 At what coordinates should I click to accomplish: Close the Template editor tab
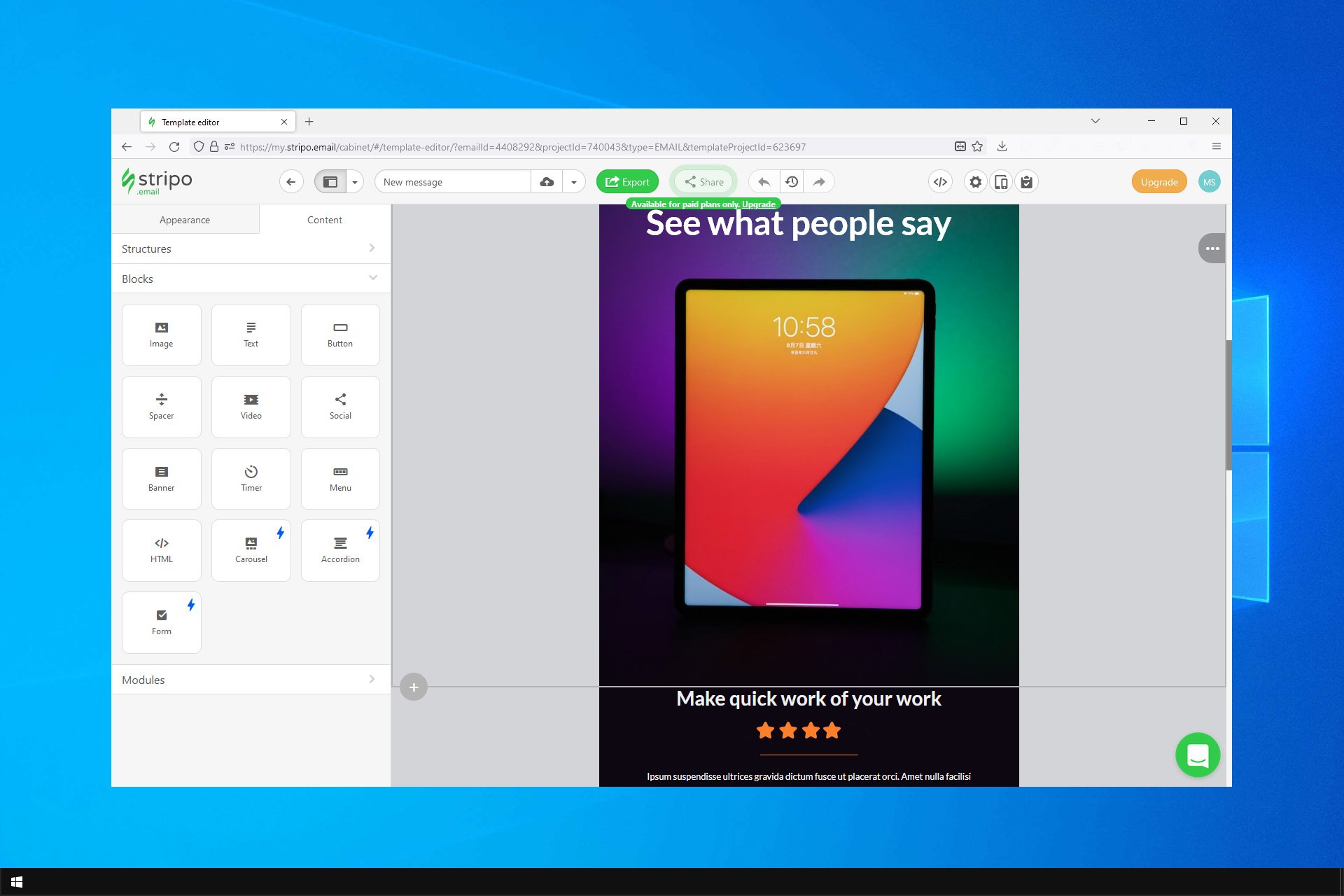(284, 122)
